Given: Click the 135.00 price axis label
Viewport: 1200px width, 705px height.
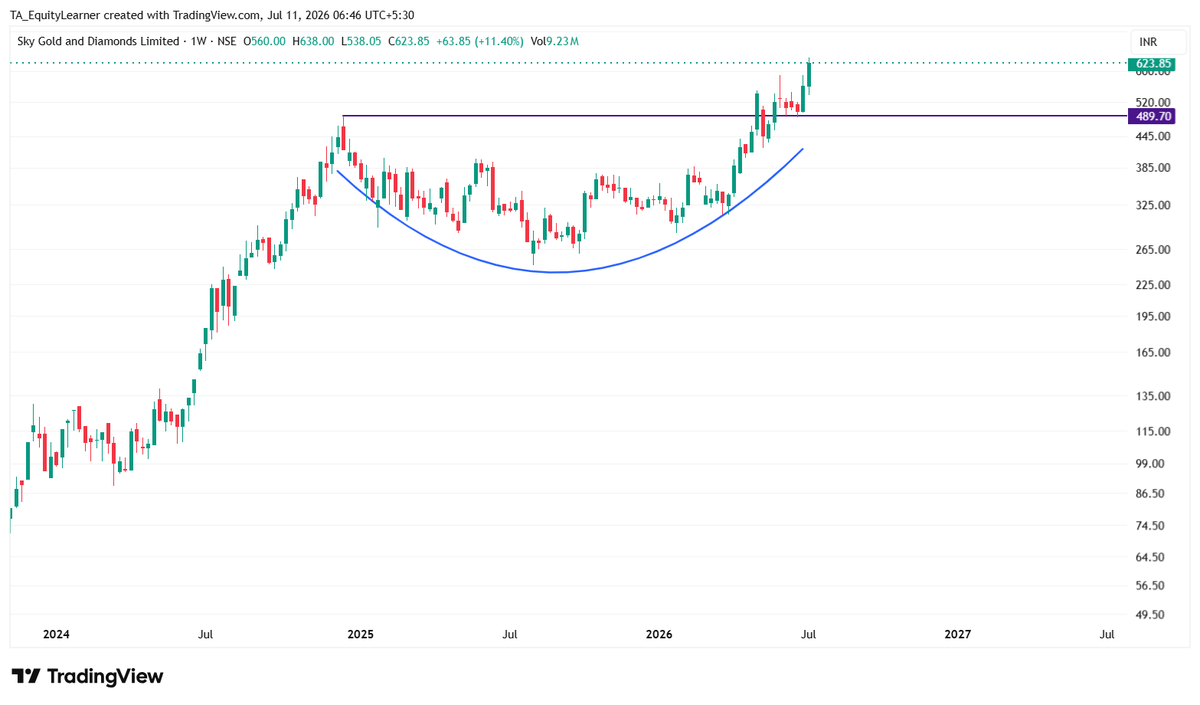Looking at the screenshot, I should [1153, 396].
